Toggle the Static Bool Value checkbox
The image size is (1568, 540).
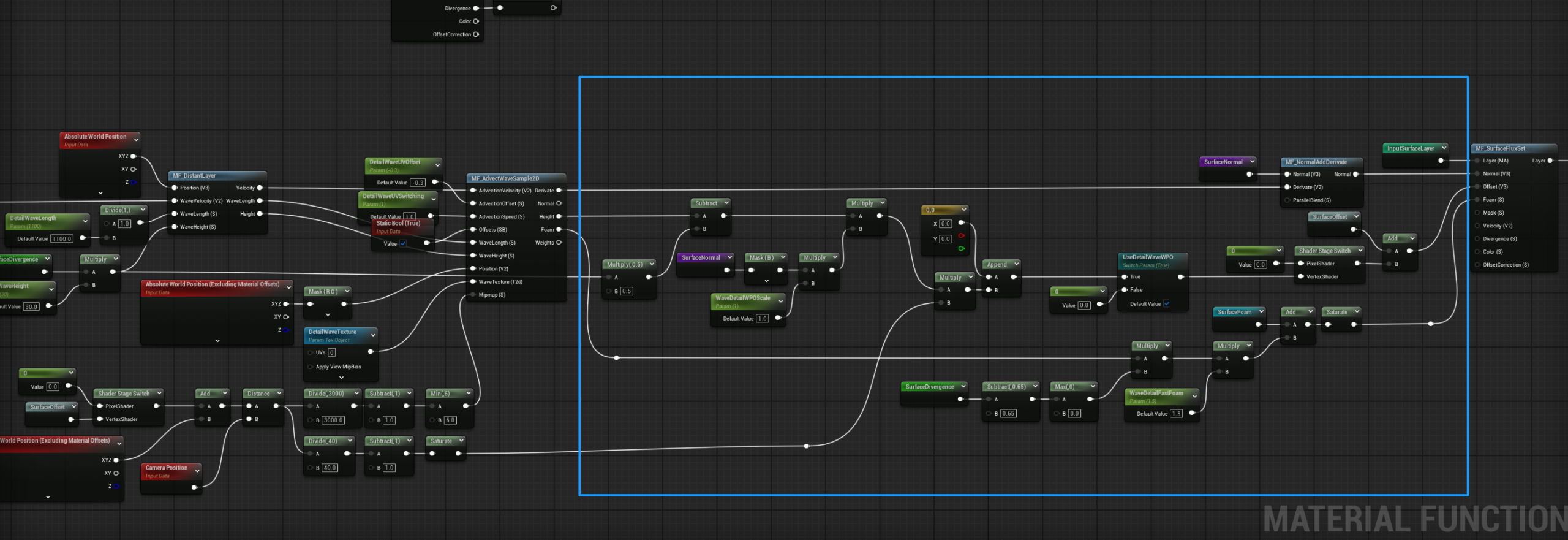pos(403,244)
